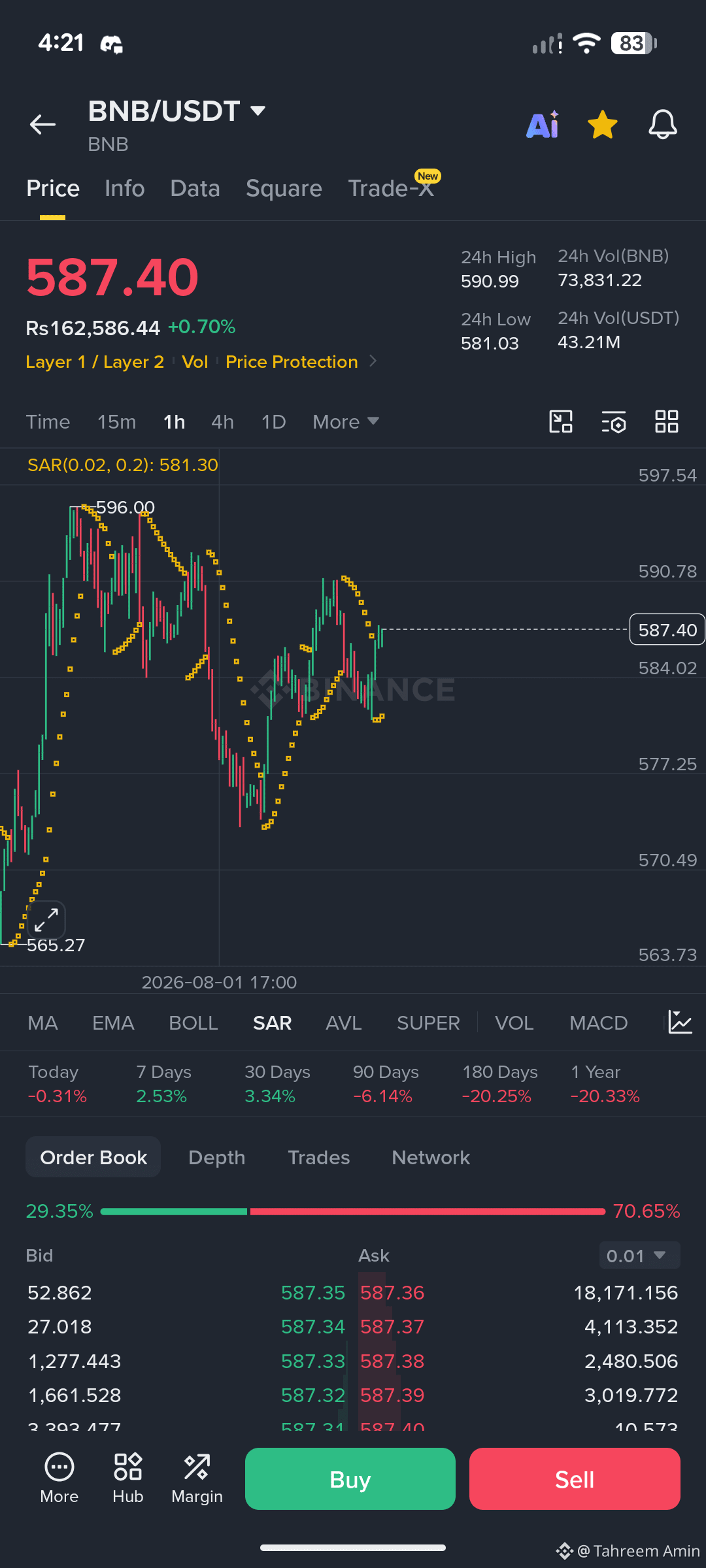Open the Trade-X tab
706x1568 pixels.
point(391,188)
